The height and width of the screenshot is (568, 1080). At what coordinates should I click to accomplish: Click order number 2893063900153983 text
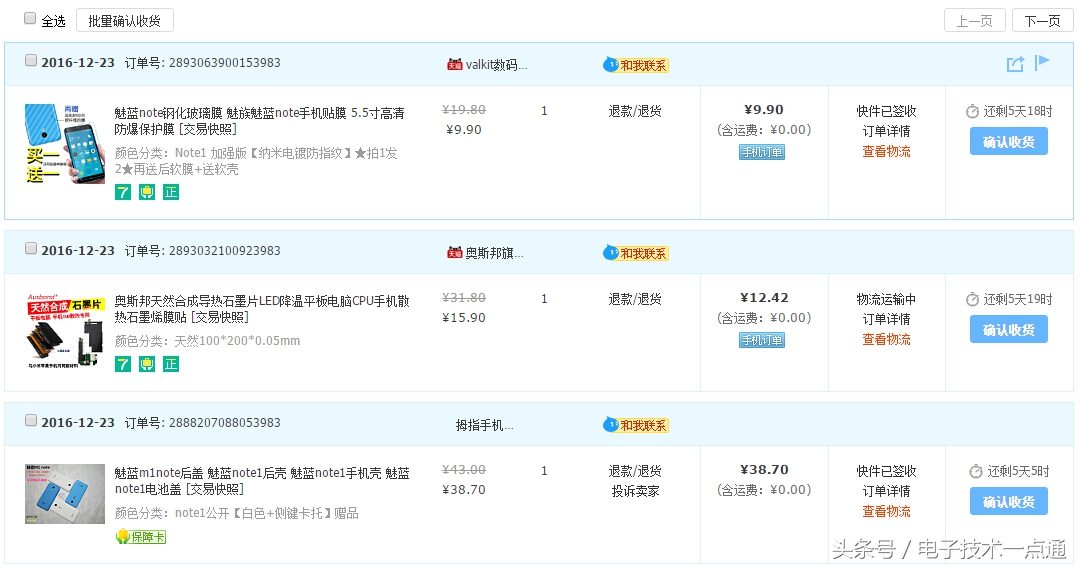coord(225,63)
